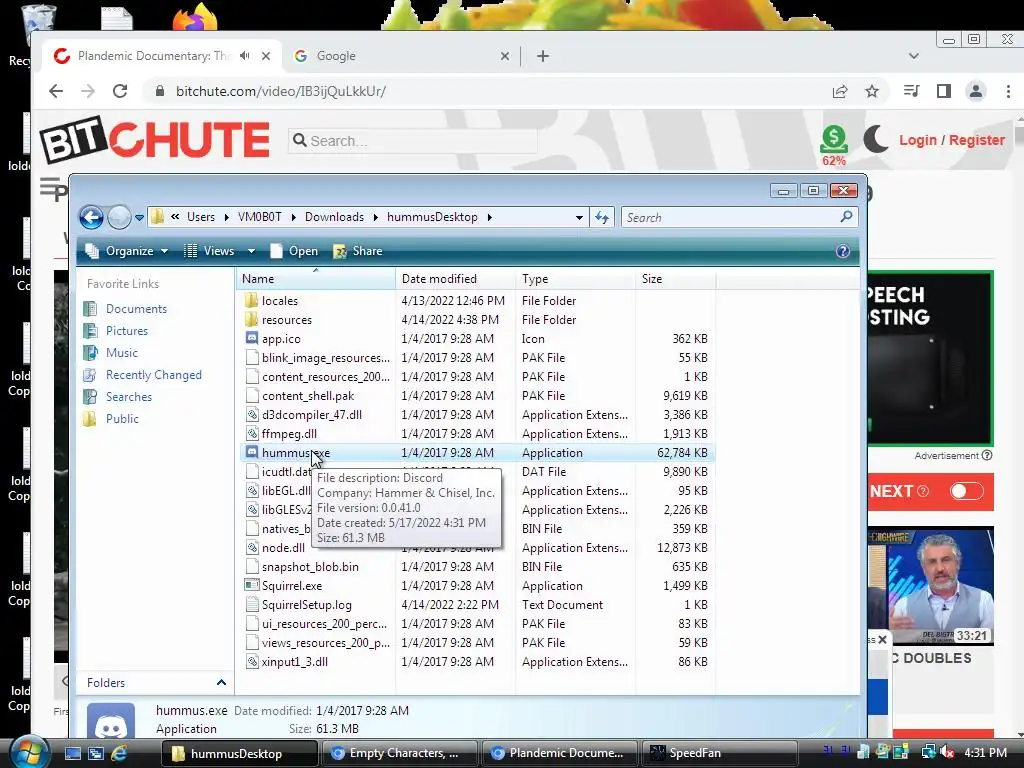The image size is (1024, 768).
Task: Click the Explorer back navigation button
Action: coord(91,217)
